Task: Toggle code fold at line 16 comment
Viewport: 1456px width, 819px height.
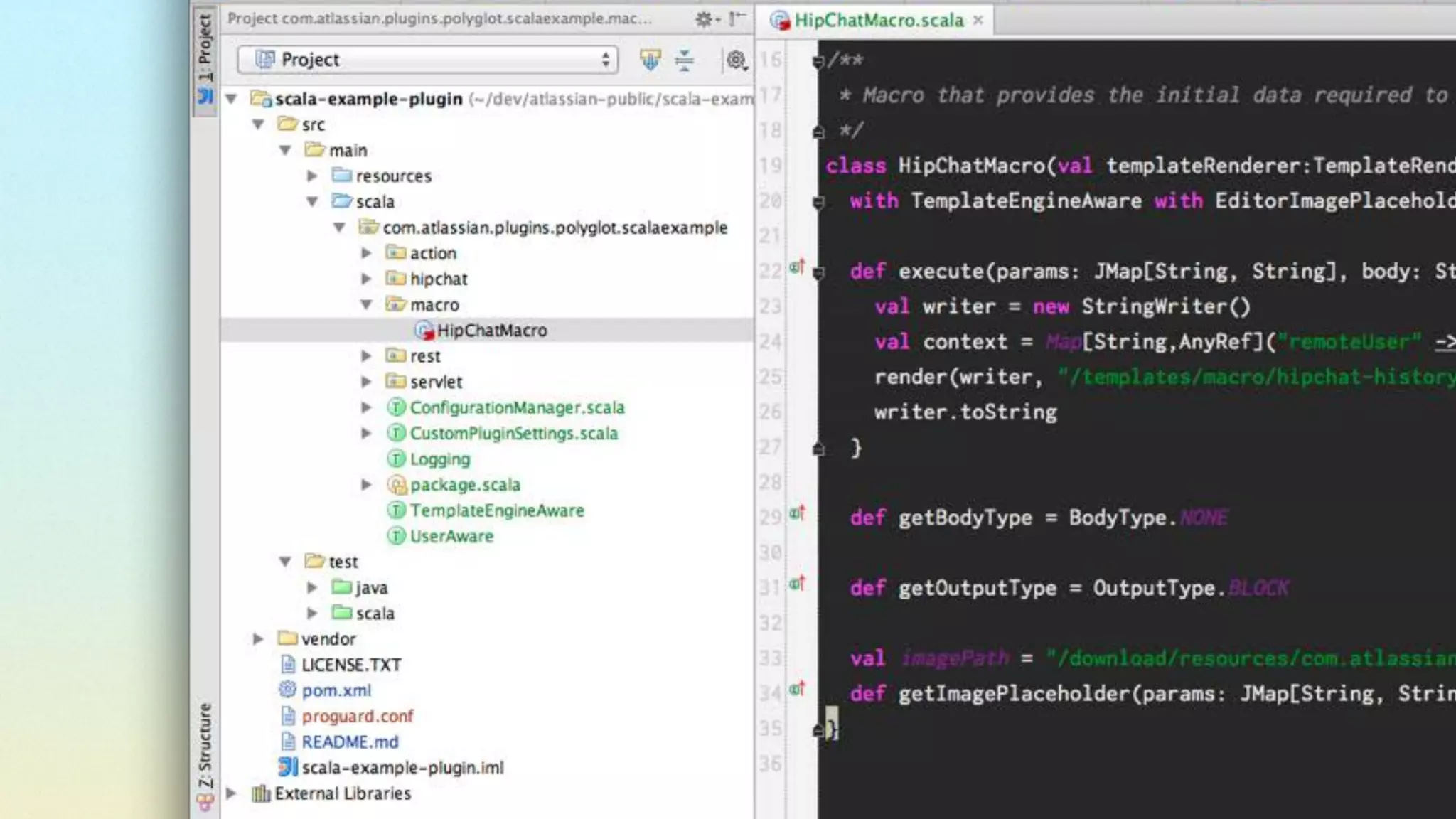Action: 818,62
